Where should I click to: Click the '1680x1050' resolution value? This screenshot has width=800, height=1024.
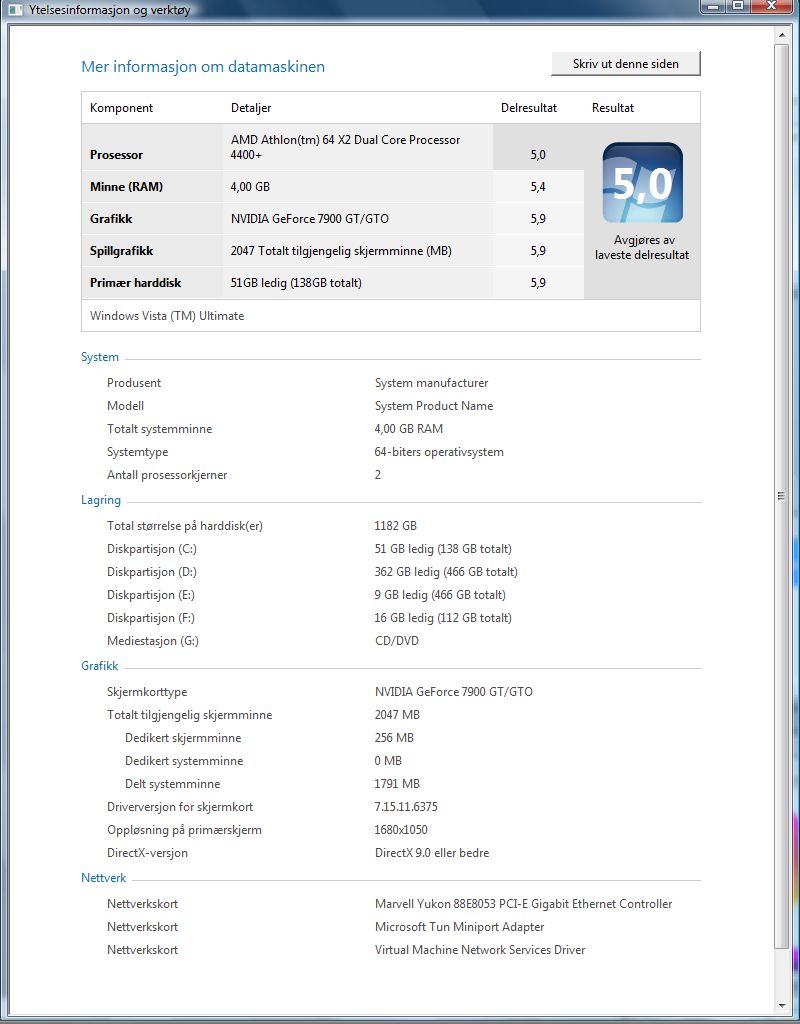[x=402, y=830]
